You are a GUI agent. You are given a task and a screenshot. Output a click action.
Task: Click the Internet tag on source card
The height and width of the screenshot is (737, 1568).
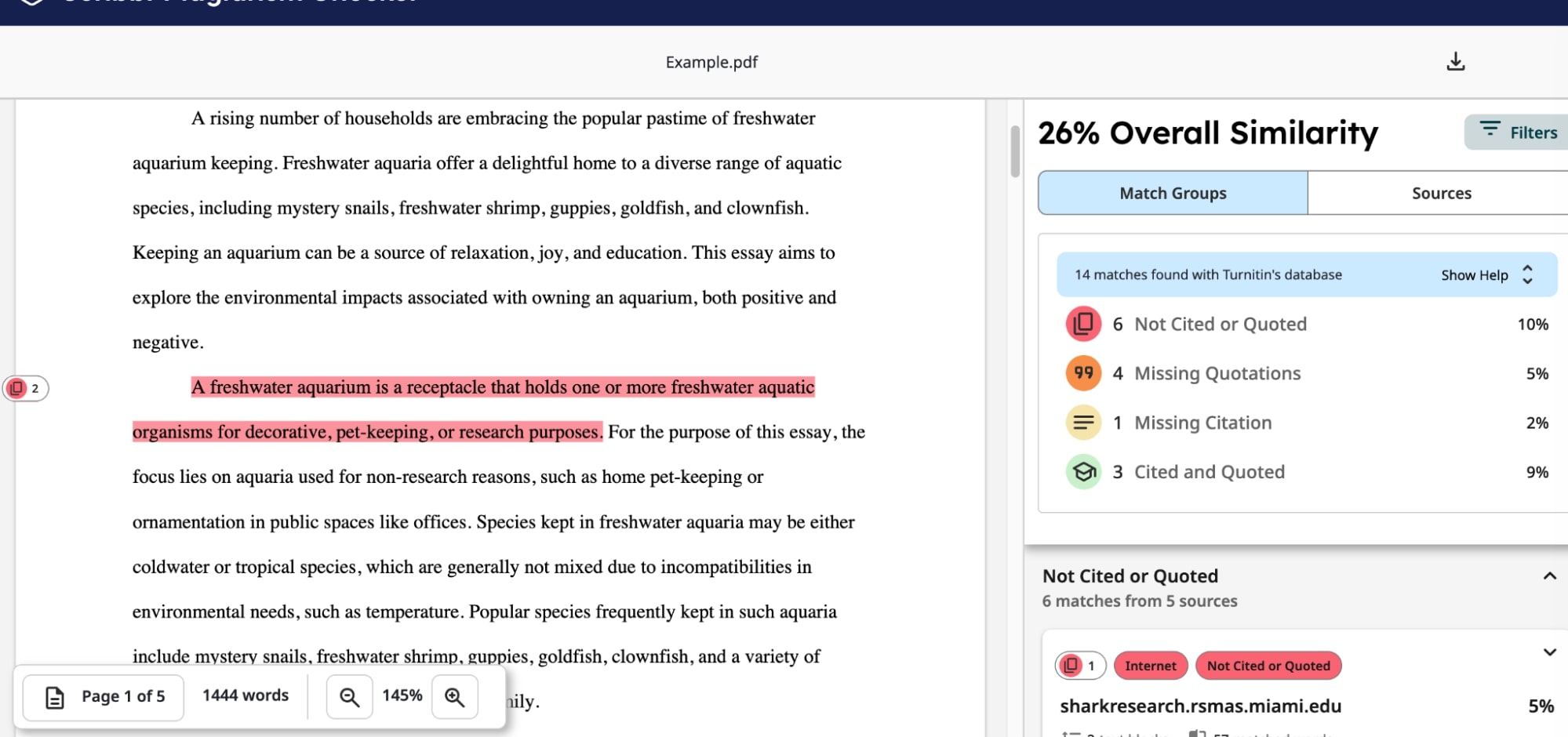tap(1150, 666)
